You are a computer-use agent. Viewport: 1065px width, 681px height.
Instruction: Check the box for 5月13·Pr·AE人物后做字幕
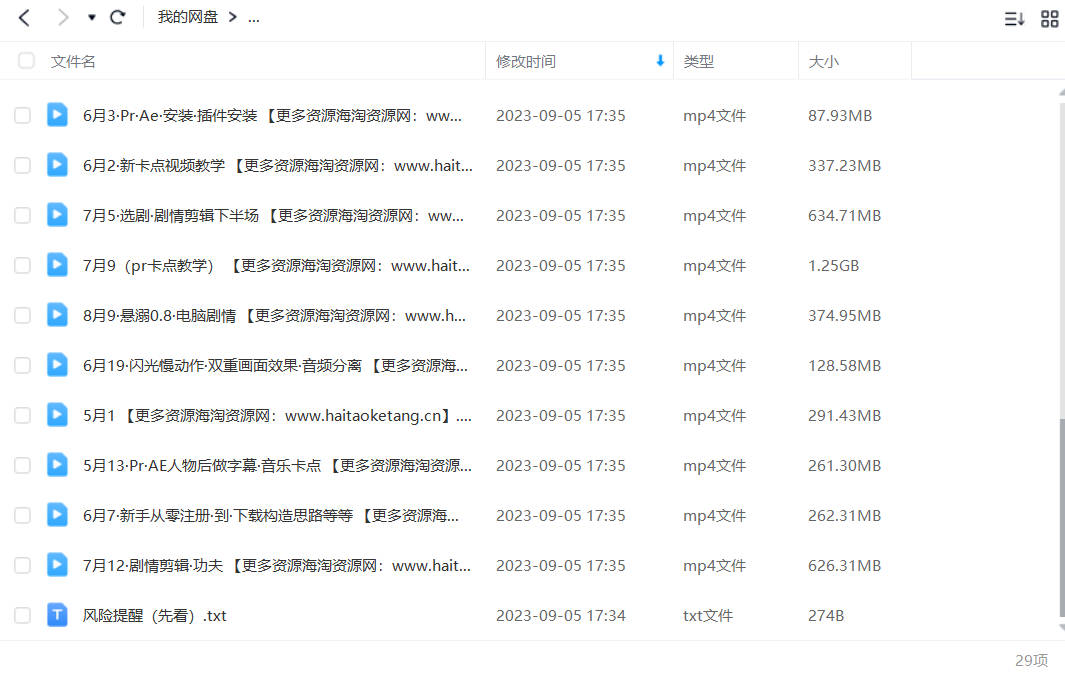click(22, 466)
